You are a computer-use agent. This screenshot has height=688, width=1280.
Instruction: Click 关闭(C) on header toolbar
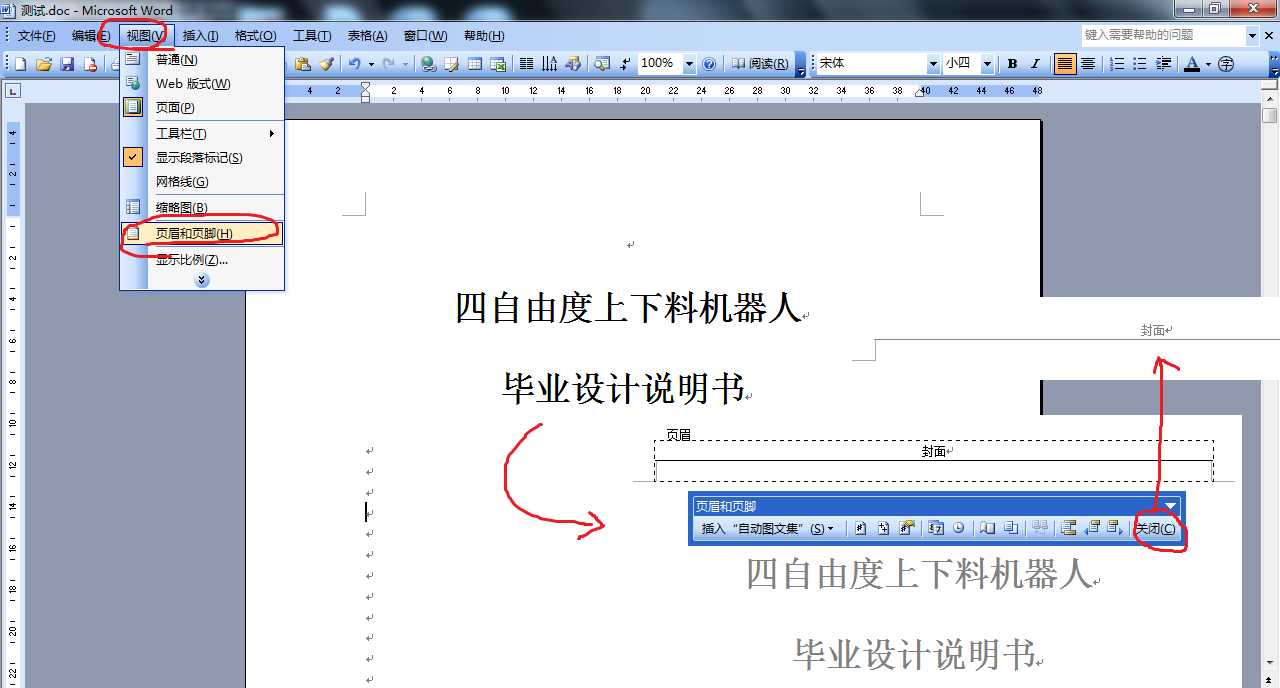pyautogui.click(x=1155, y=528)
